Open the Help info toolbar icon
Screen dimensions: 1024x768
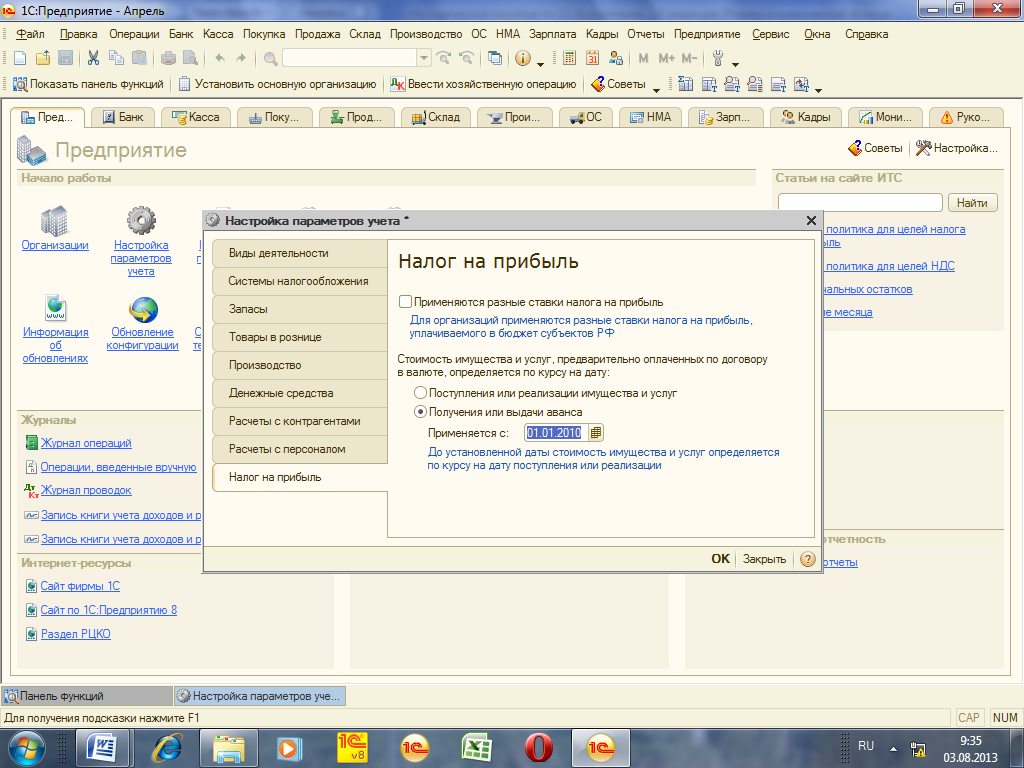(x=522, y=58)
